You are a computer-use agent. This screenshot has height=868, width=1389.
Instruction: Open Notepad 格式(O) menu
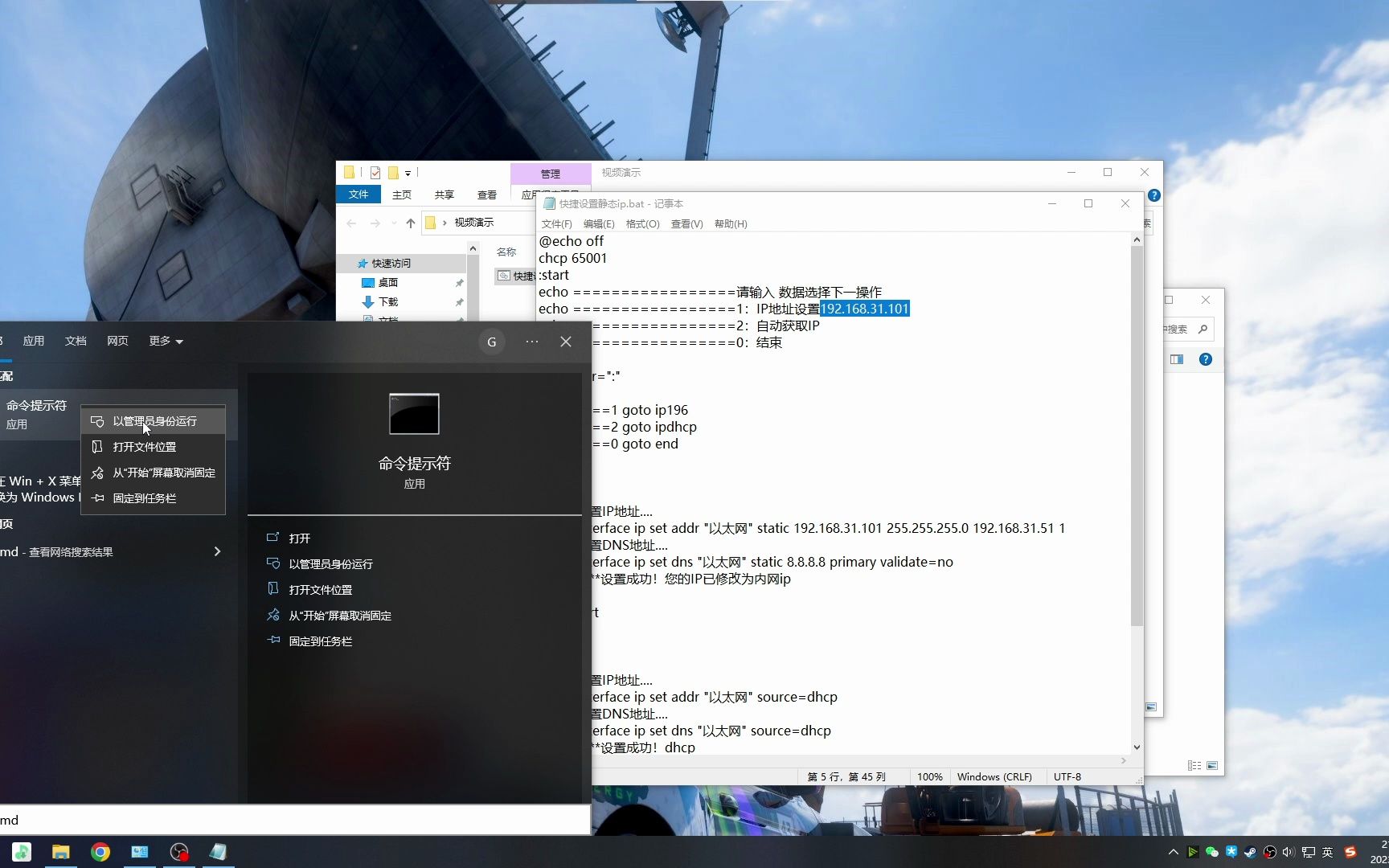coord(642,223)
